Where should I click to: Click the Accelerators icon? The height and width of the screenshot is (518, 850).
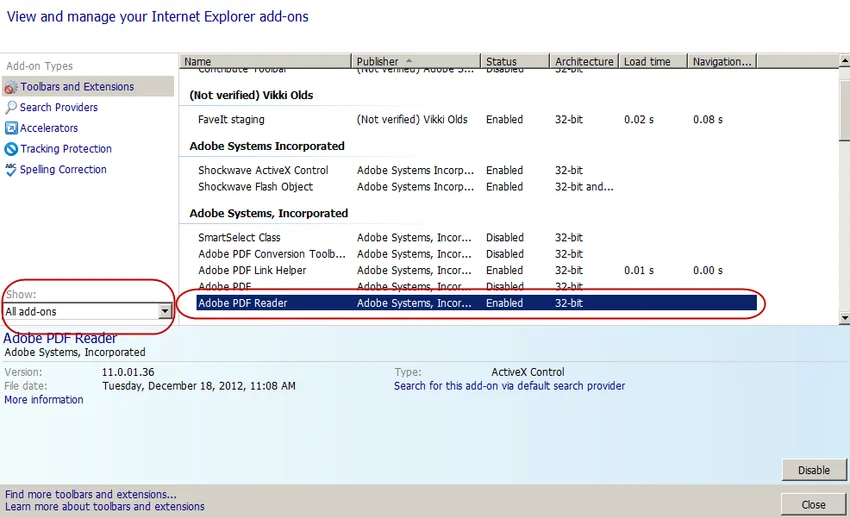(x=11, y=128)
